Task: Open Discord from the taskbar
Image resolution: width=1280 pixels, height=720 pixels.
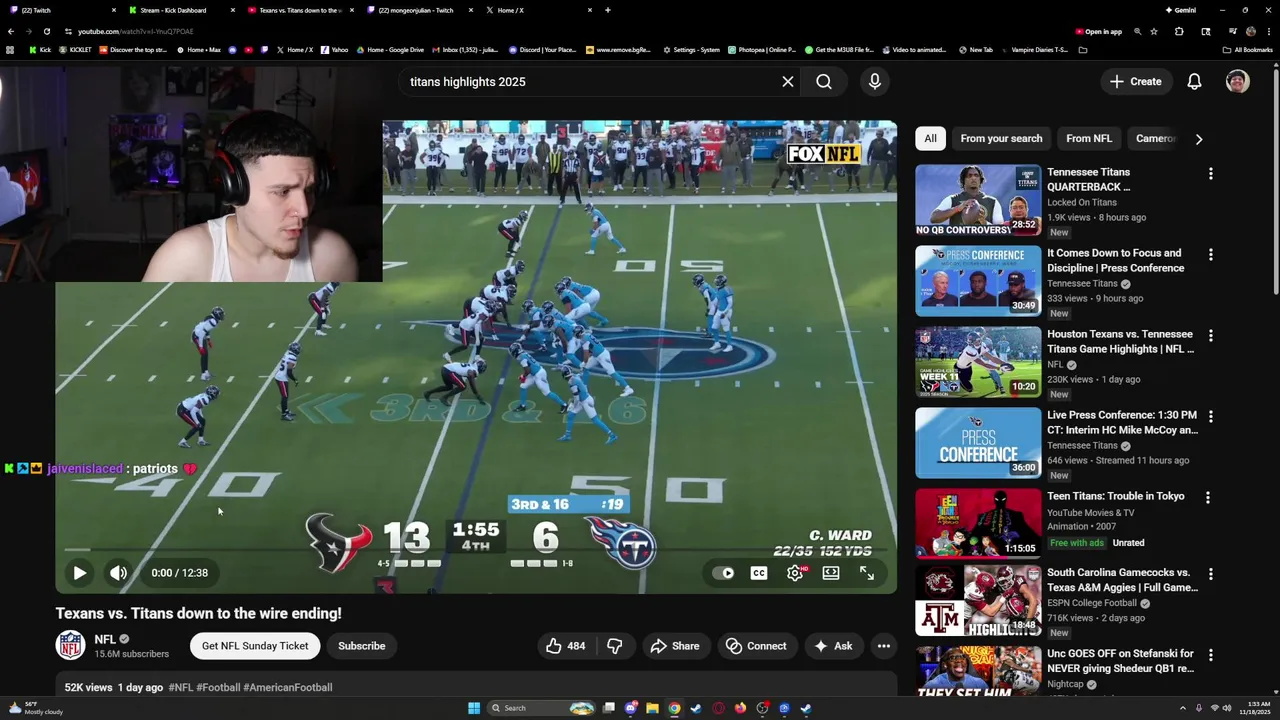Action: [630, 708]
